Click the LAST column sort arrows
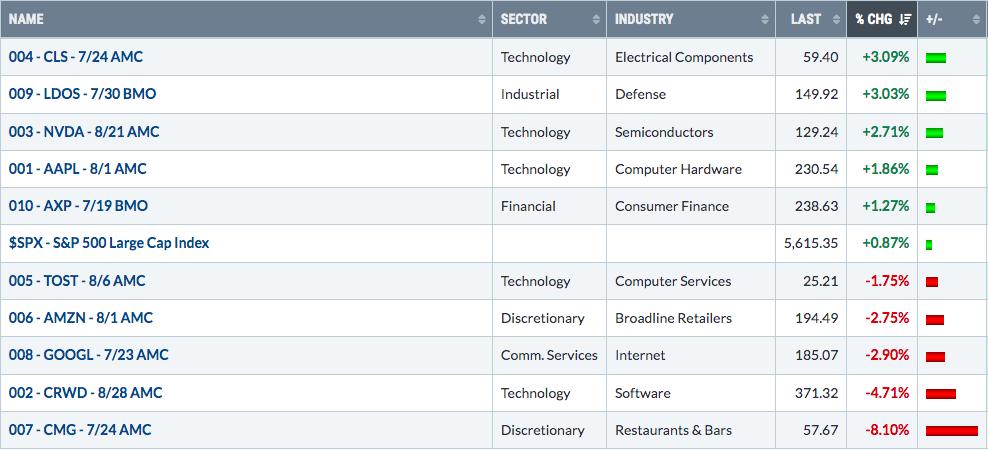The height and width of the screenshot is (450, 988). click(x=837, y=20)
